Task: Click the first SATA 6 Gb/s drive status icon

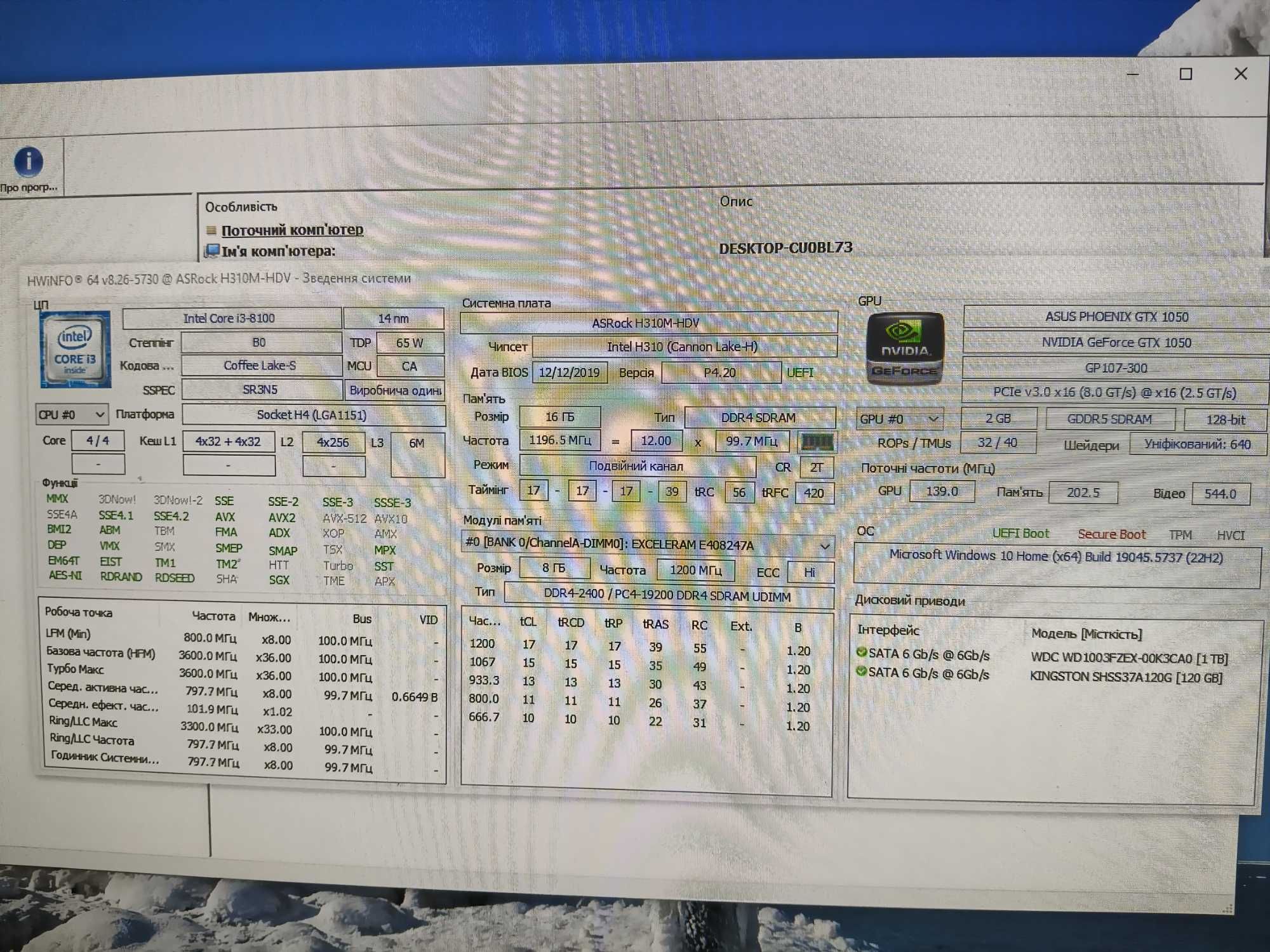Action: click(862, 652)
